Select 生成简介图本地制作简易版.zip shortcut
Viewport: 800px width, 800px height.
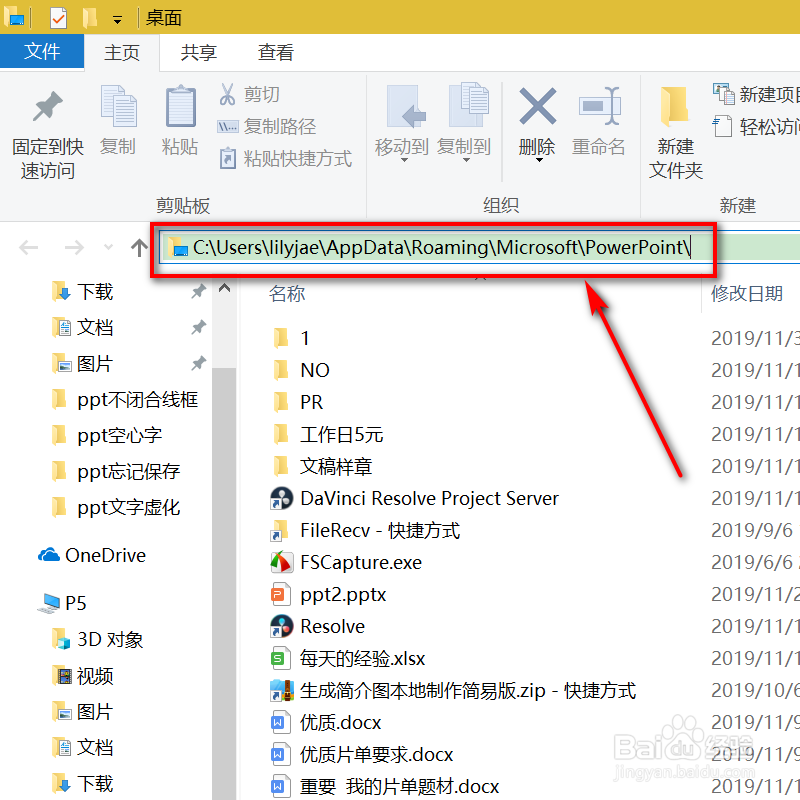(453, 691)
